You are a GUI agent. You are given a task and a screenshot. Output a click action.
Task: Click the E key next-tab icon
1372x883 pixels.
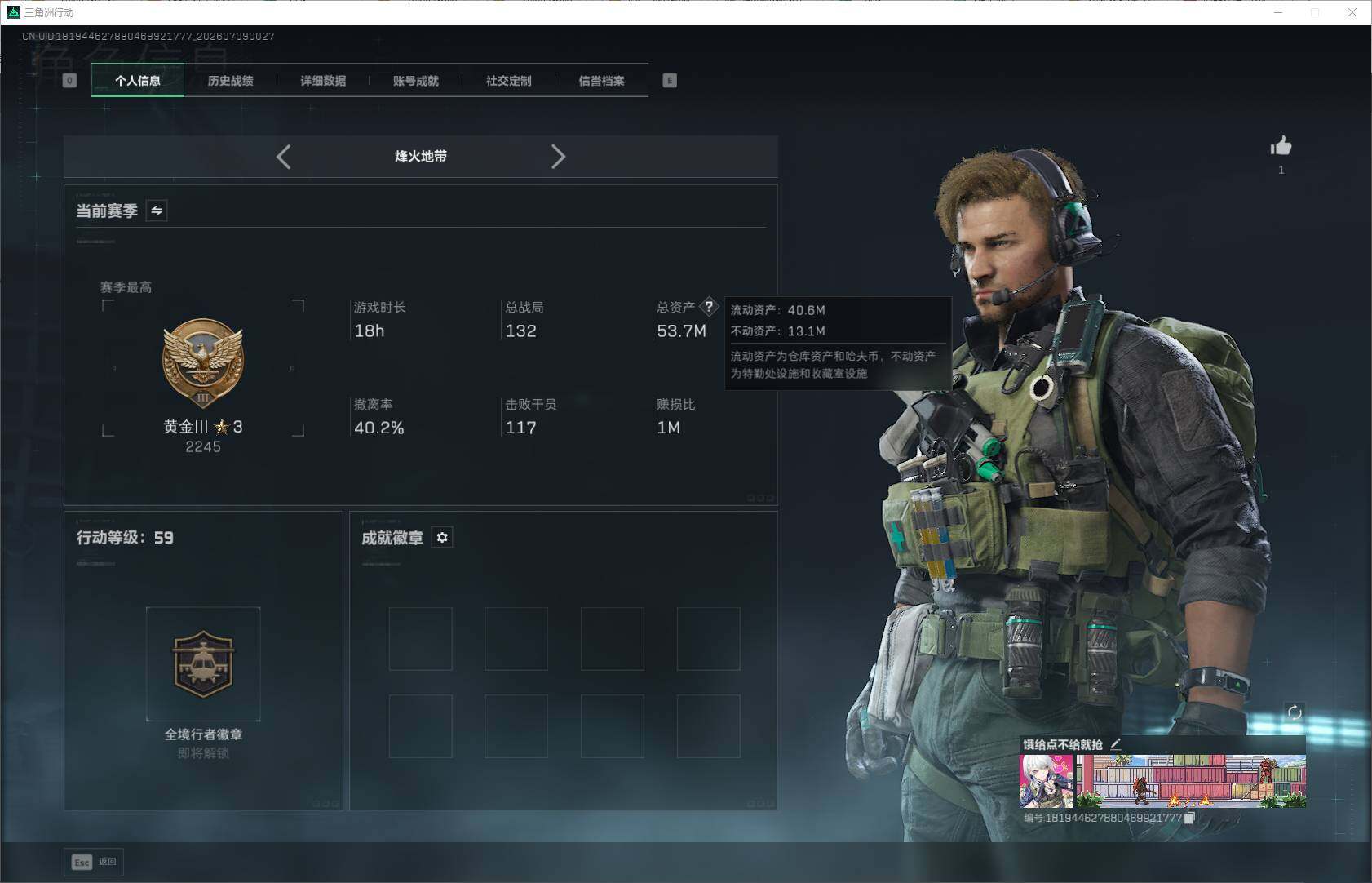click(x=670, y=80)
